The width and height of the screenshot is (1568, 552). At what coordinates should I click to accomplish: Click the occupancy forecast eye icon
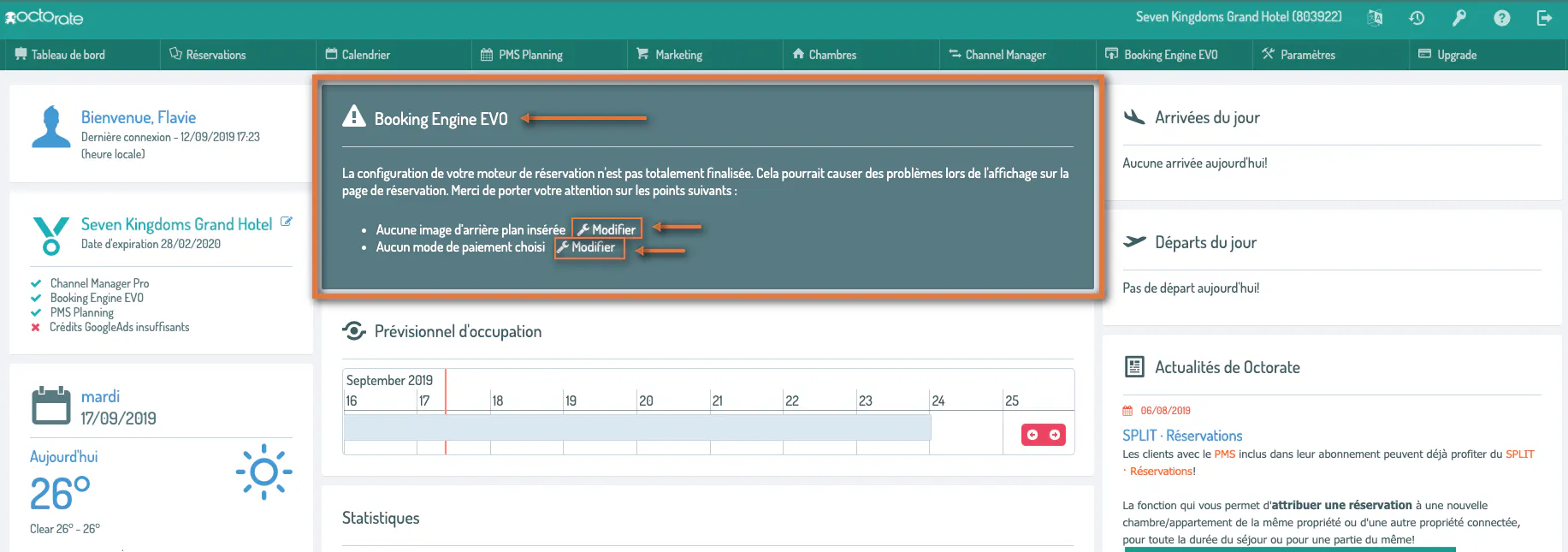point(353,330)
